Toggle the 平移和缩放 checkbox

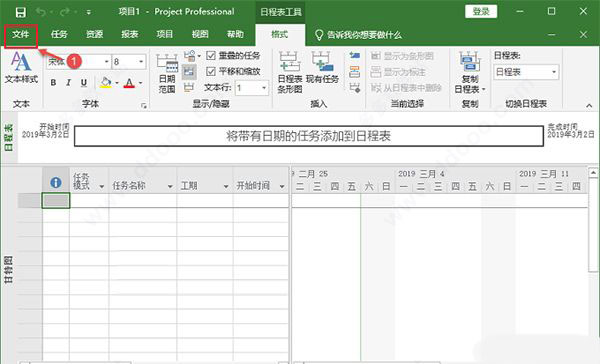tap(211, 72)
